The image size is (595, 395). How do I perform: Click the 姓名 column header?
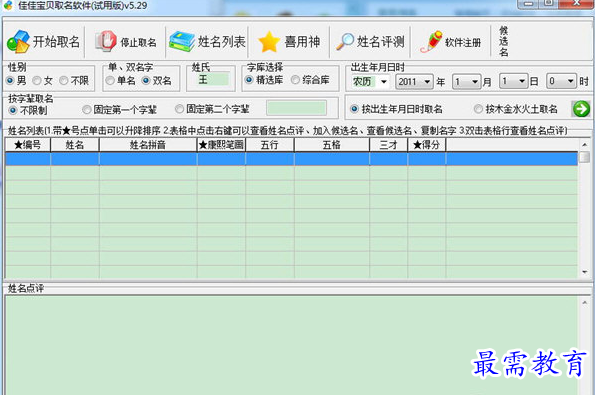(x=75, y=145)
